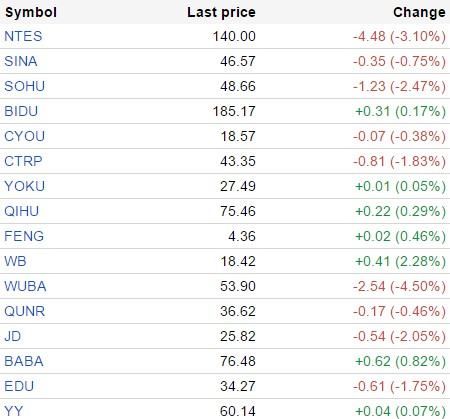Open the YY stock link
Screen dimensions: 450x419
coord(14,411)
